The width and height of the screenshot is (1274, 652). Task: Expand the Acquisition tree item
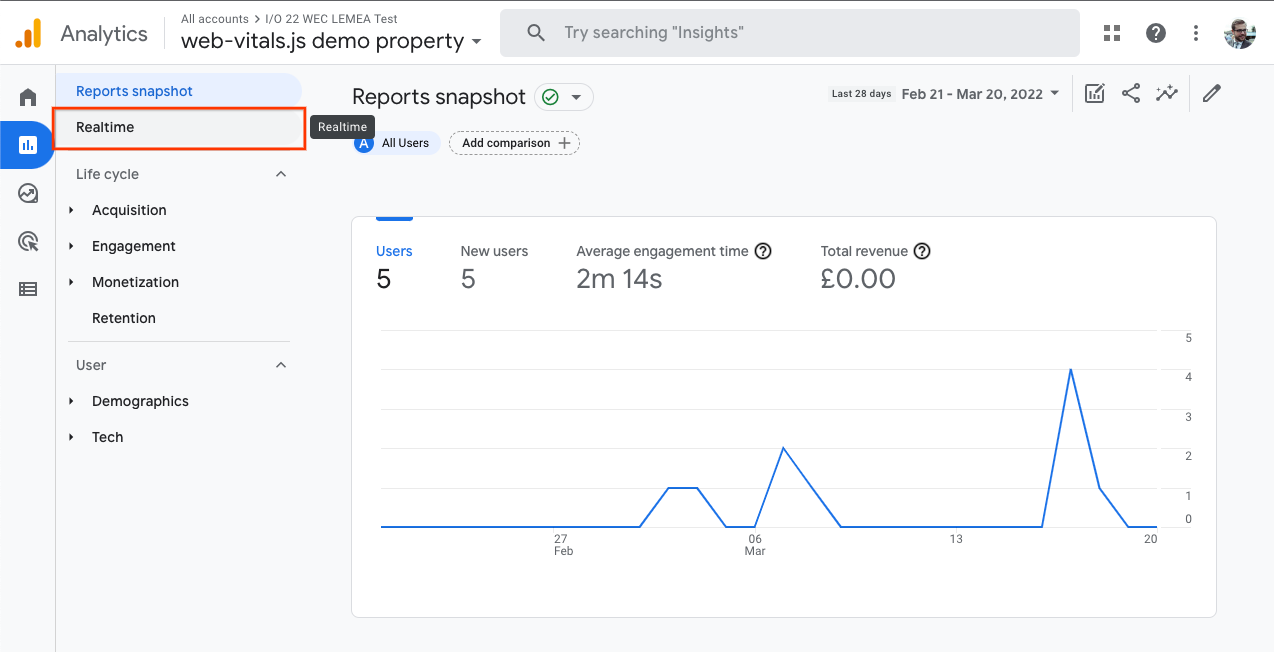(x=72, y=210)
